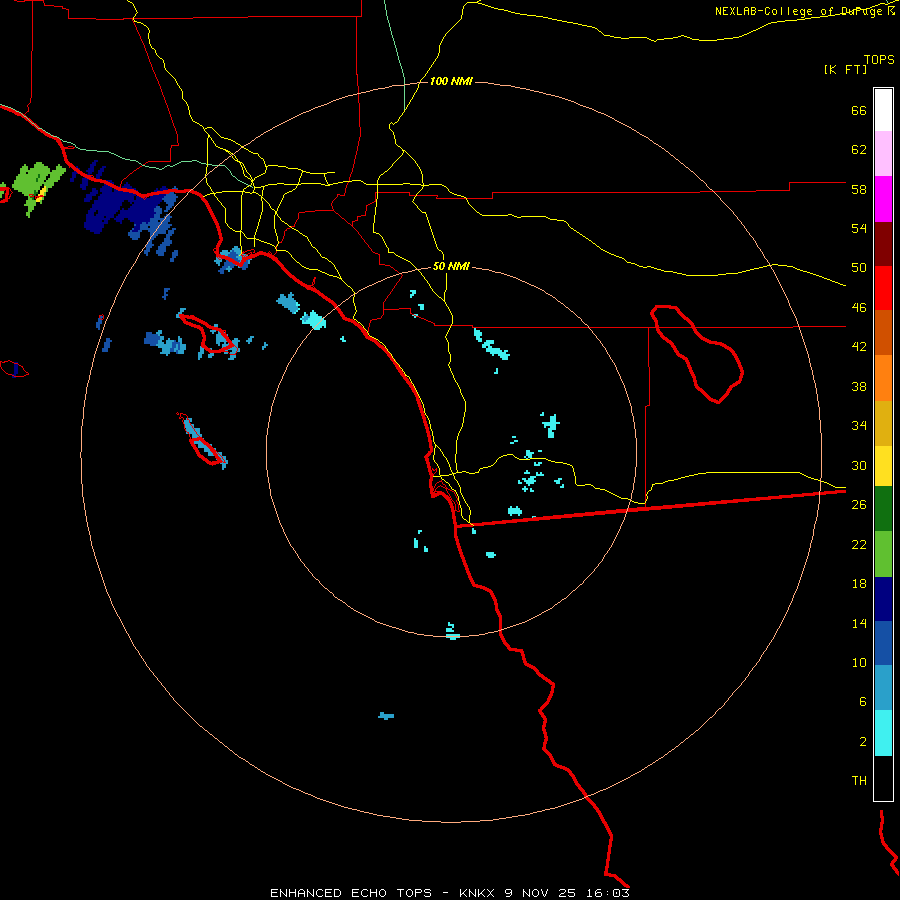This screenshot has width=900, height=900.
Task: Click the legend value "38"
Action: click(x=859, y=386)
